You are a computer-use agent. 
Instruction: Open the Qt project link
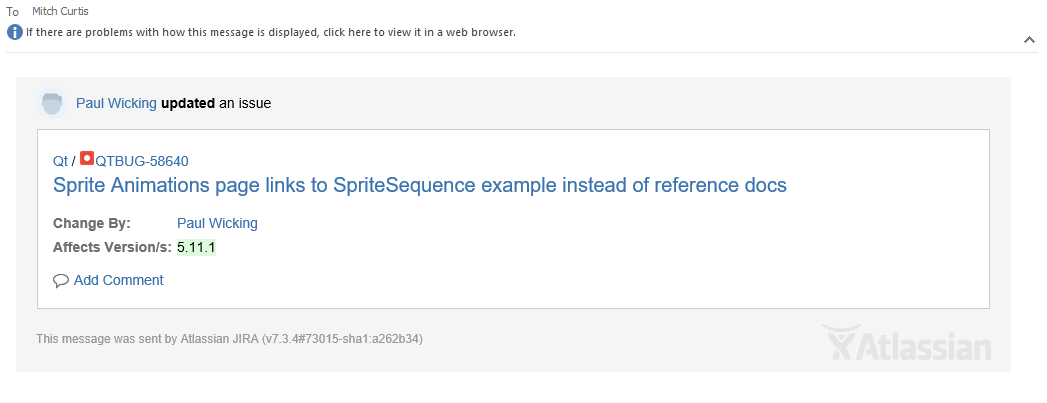[x=60, y=161]
